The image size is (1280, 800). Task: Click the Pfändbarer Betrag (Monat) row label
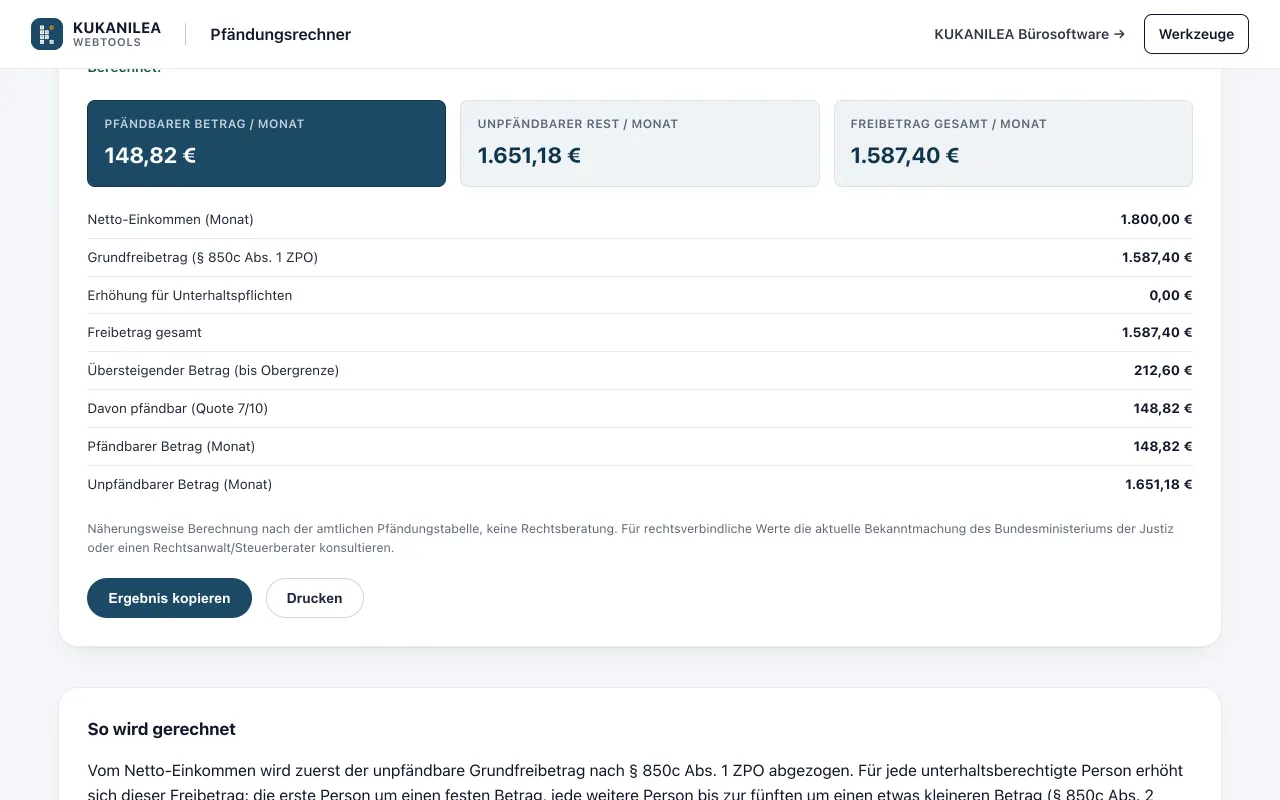click(171, 446)
